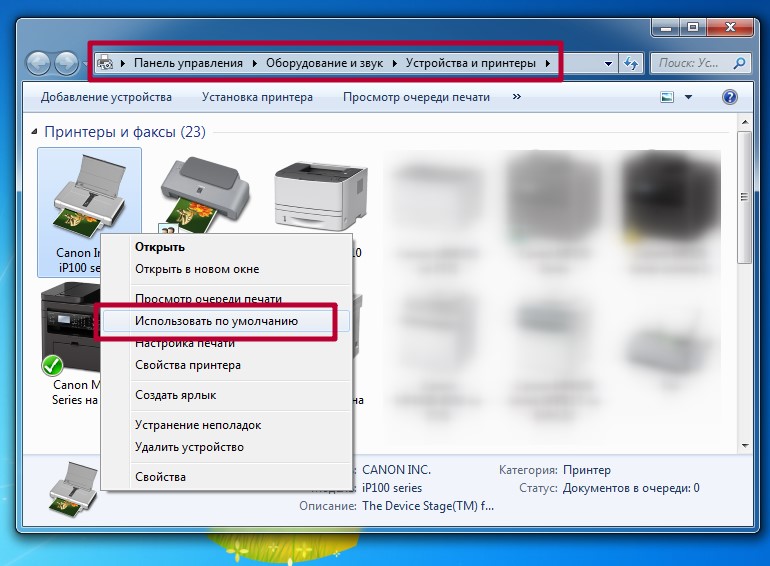Click The Device Stage(TM) description text
The height and width of the screenshot is (566, 770).
pos(428,506)
